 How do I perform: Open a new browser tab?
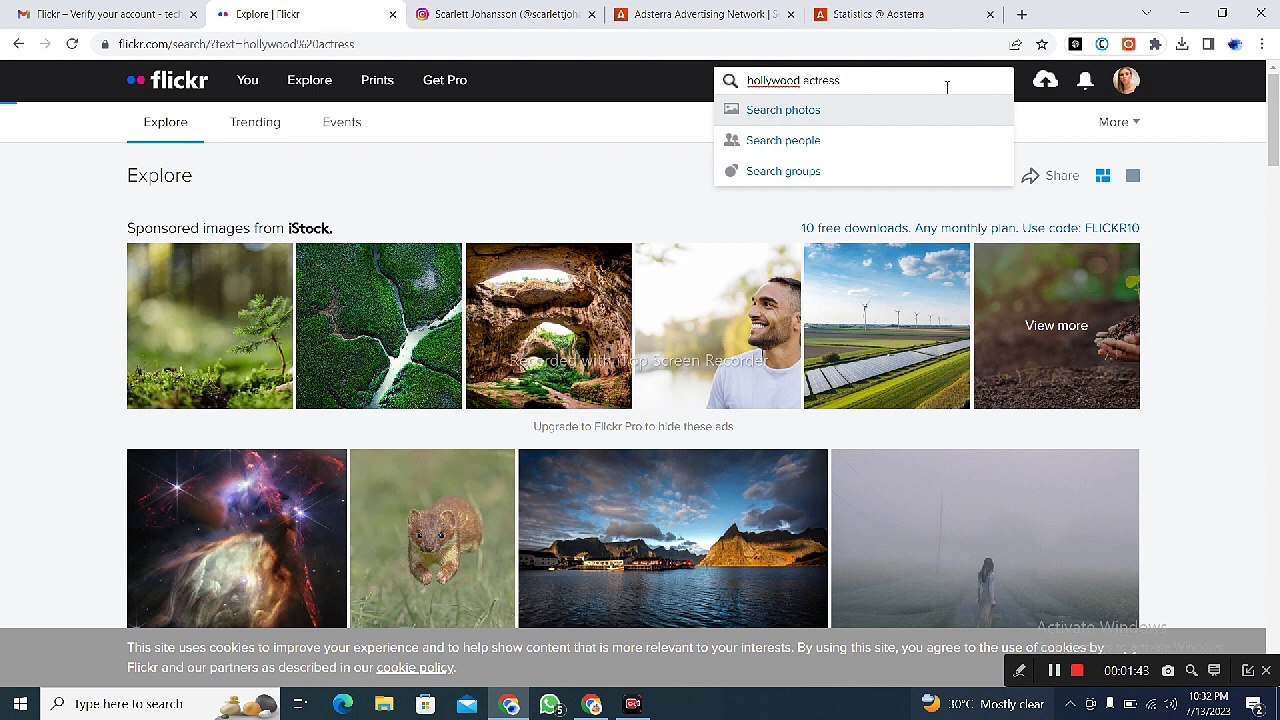(1022, 14)
